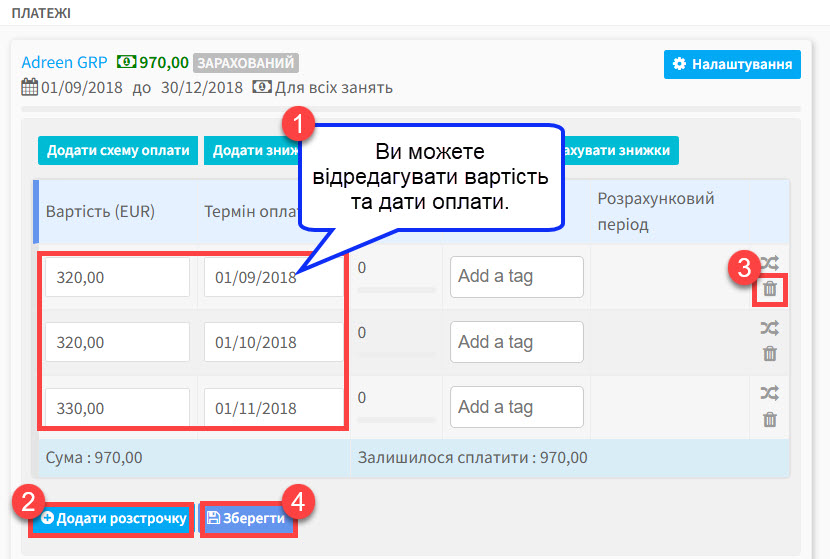Click Додати схему оплати button

(118, 151)
